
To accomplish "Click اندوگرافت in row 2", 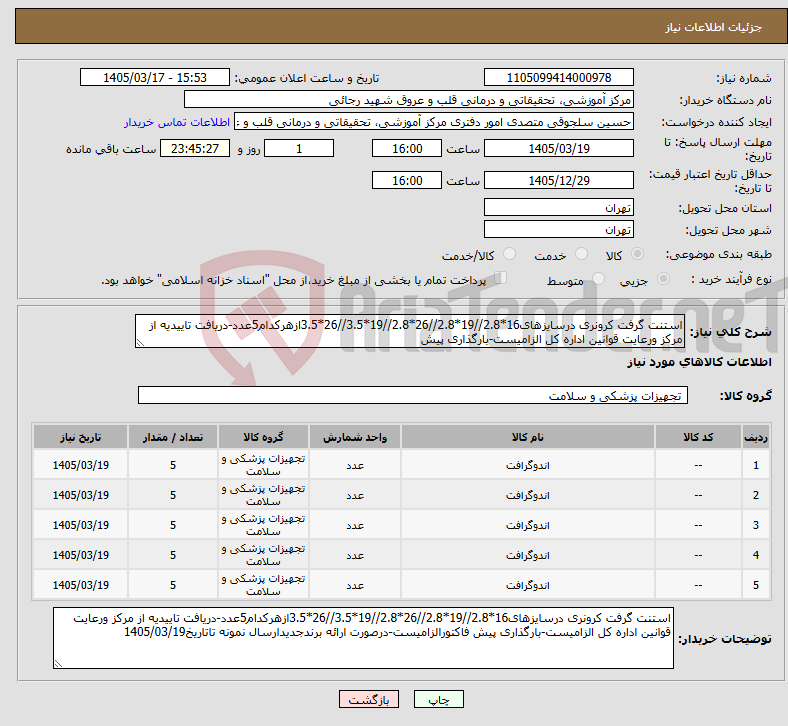I will (x=528, y=496).
